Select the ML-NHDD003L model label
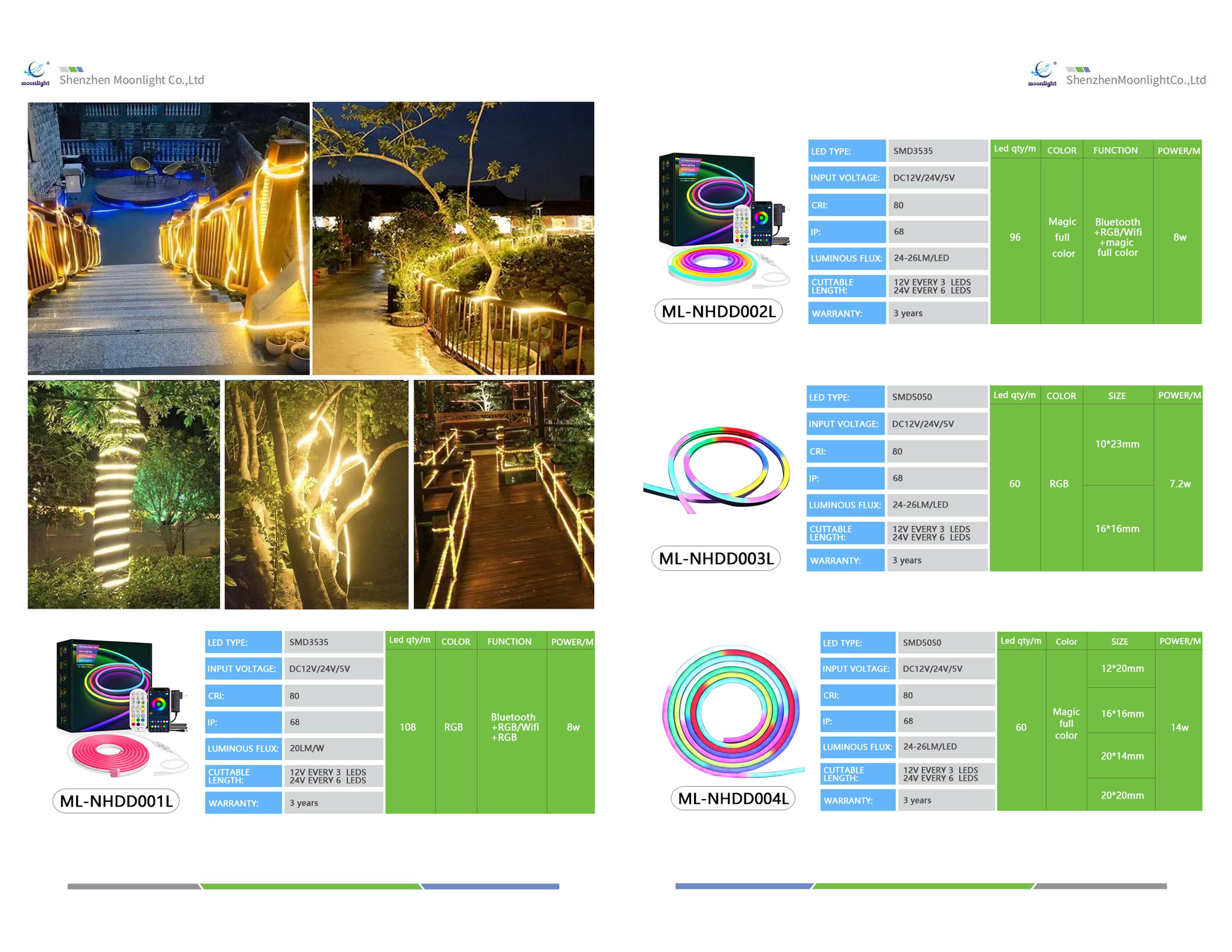Screen dimensions: 1232x952 (x=716, y=559)
